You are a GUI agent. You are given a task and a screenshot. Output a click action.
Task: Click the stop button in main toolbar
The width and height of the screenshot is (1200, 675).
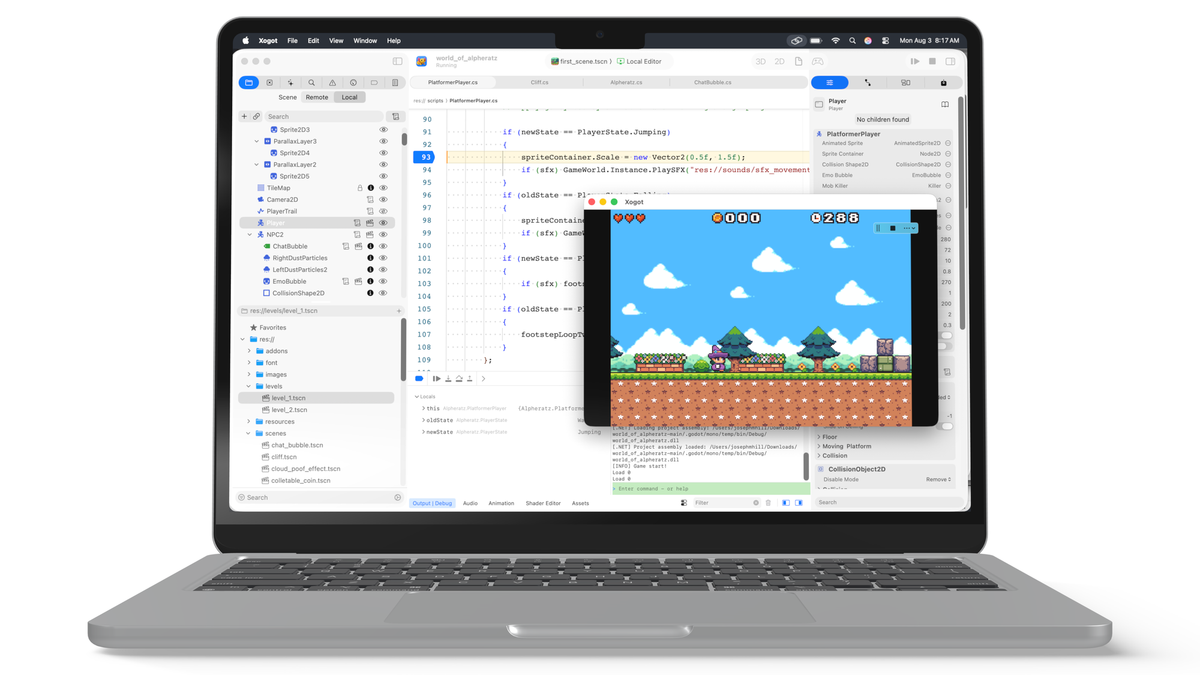[932, 62]
